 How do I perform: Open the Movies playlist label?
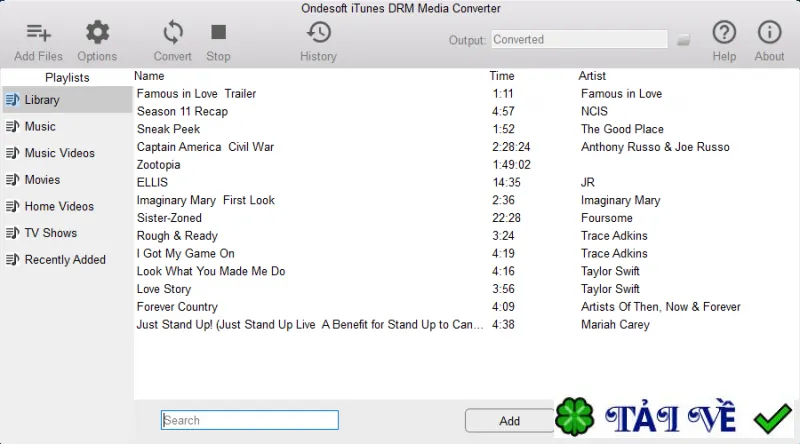pos(42,180)
